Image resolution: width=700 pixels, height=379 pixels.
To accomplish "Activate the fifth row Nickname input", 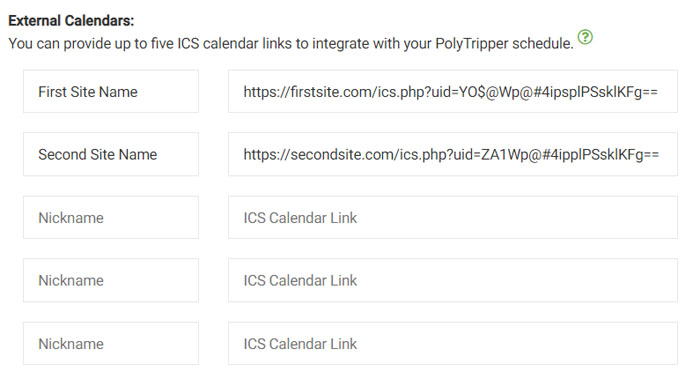I will click(x=111, y=343).
